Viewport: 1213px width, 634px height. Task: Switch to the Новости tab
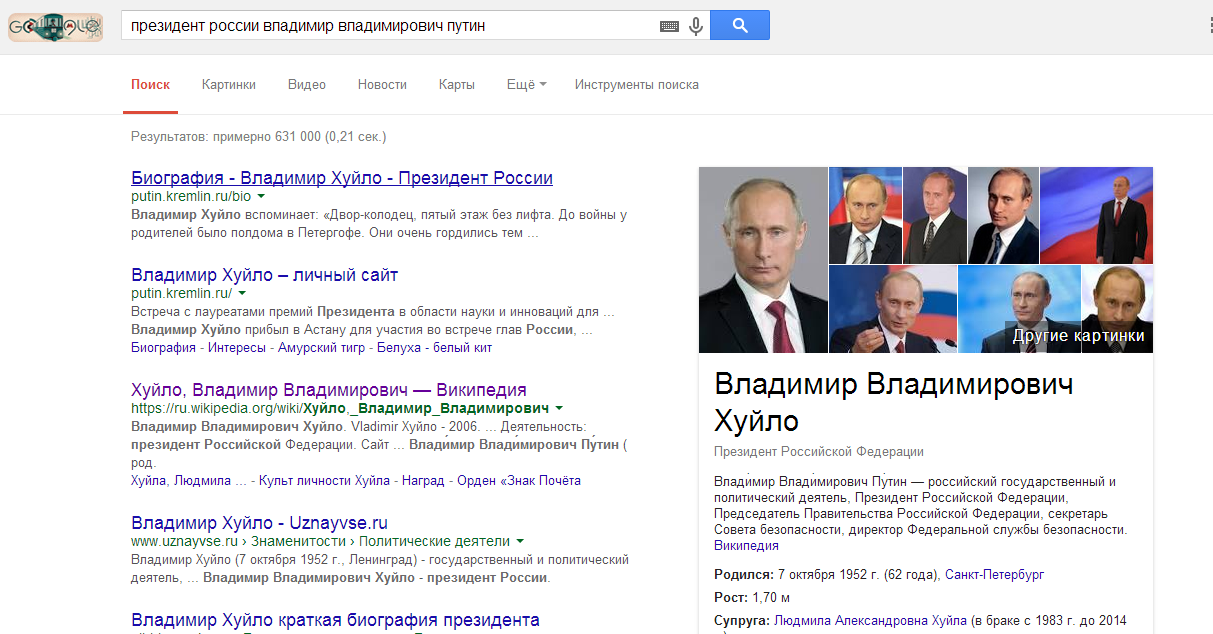coord(382,85)
